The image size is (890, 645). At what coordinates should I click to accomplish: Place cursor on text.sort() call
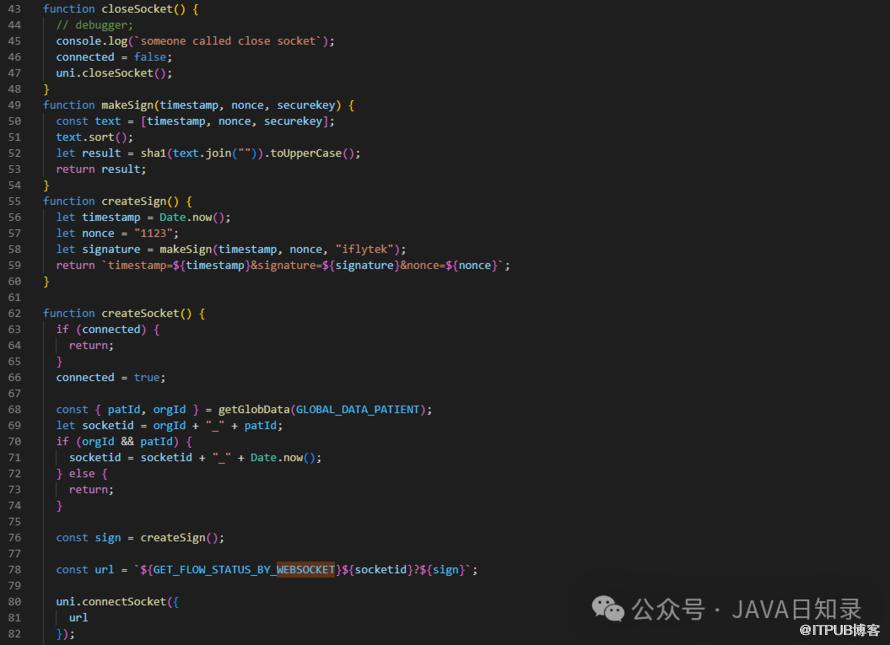click(94, 137)
